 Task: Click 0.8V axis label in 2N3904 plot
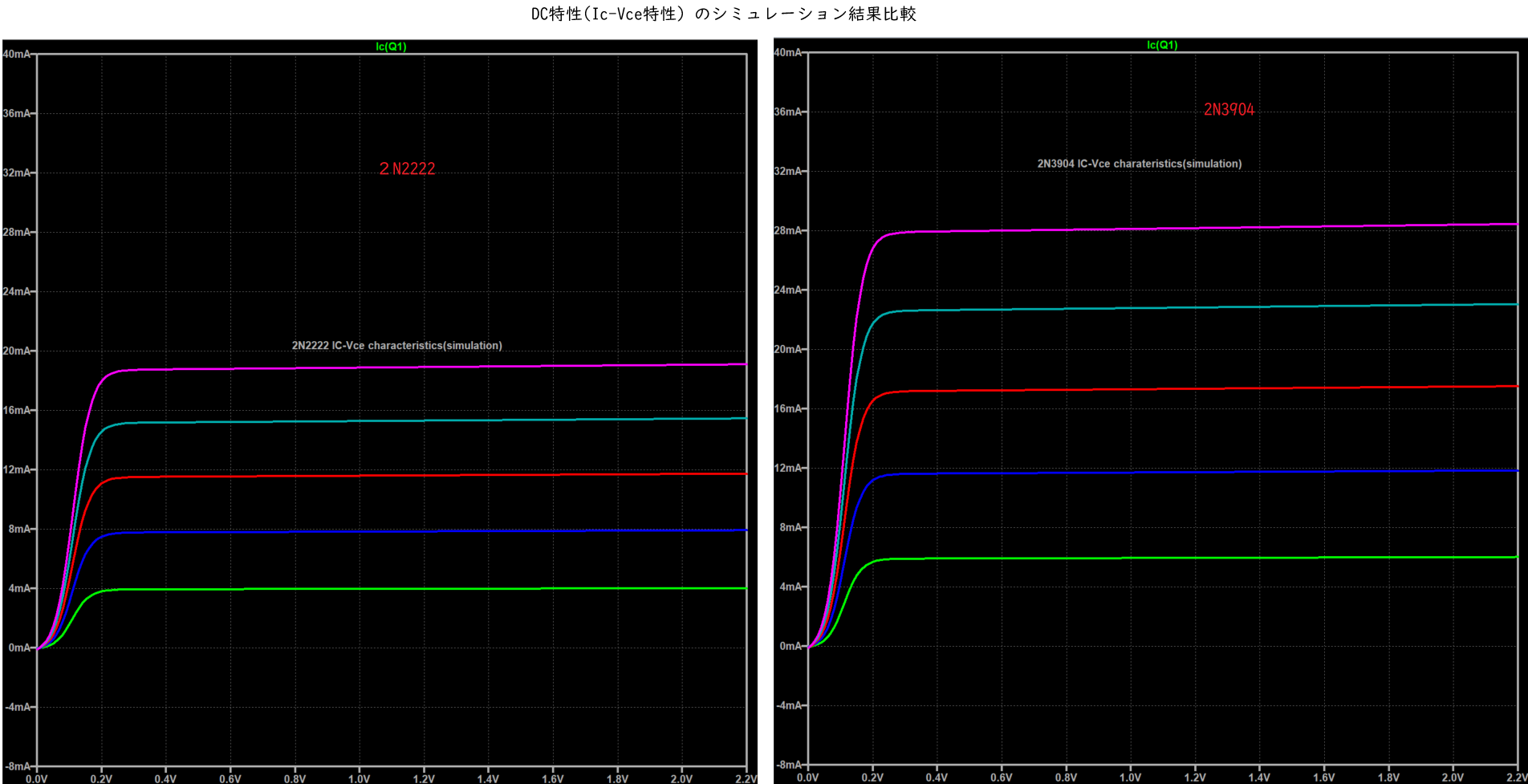coord(1066,778)
